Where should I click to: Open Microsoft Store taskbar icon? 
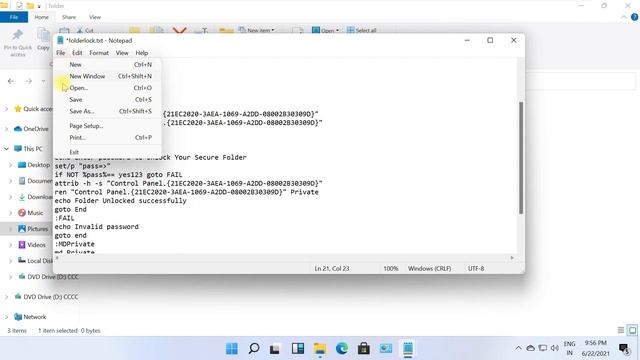pos(364,349)
